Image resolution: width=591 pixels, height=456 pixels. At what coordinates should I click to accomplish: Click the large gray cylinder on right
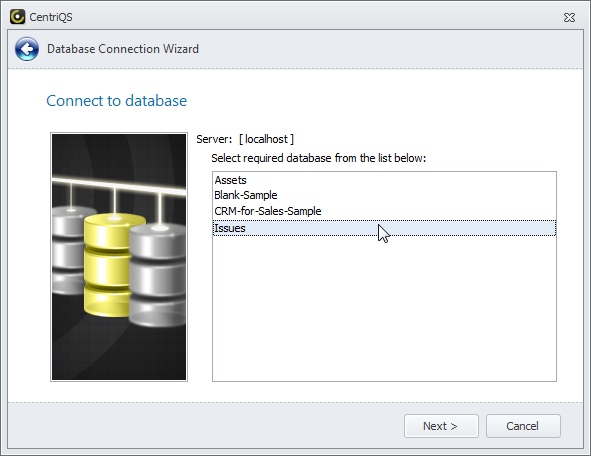click(158, 275)
